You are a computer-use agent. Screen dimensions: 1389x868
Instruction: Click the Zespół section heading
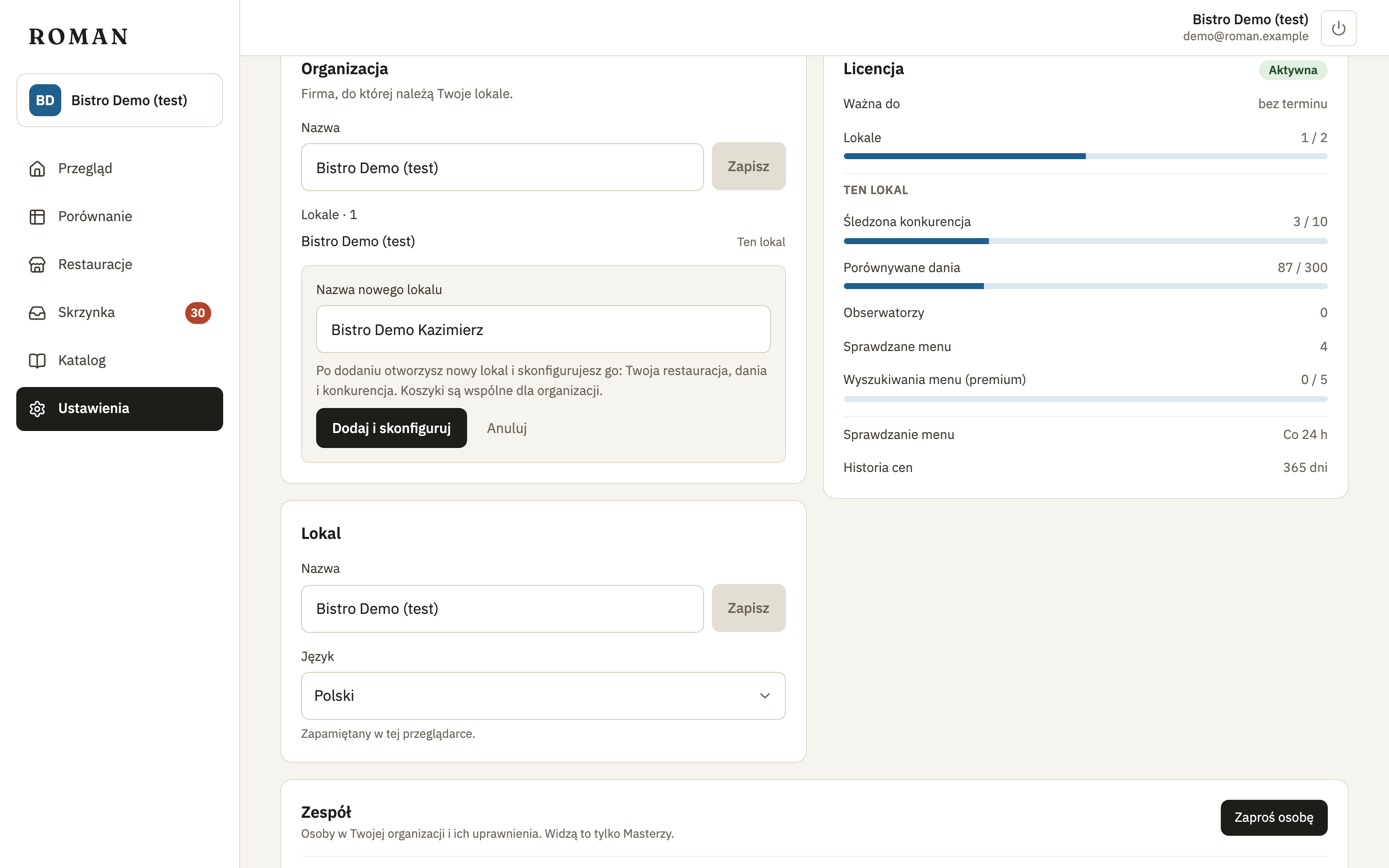click(326, 812)
